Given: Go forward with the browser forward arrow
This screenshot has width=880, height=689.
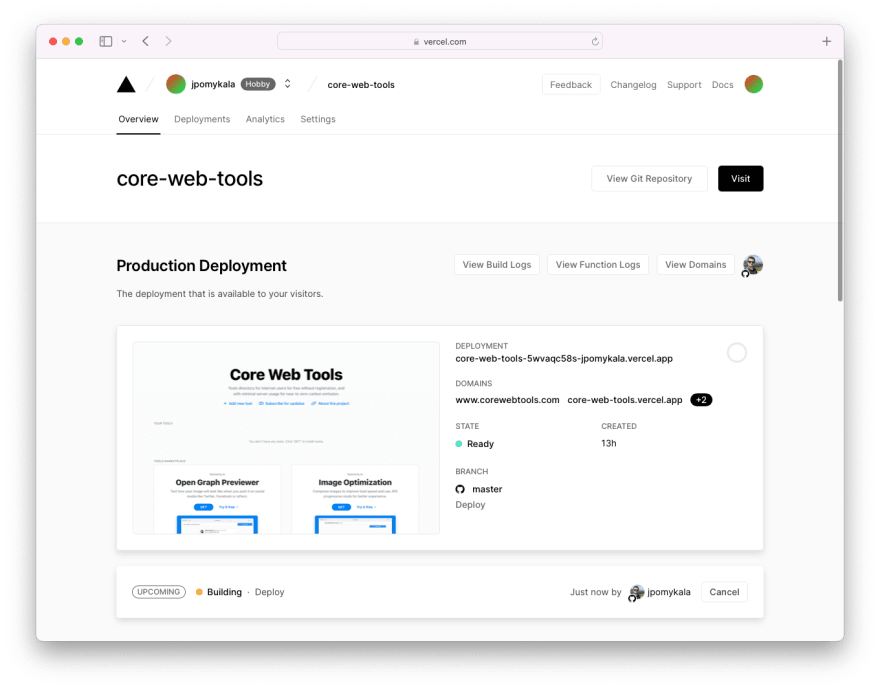Looking at the screenshot, I should tap(168, 41).
